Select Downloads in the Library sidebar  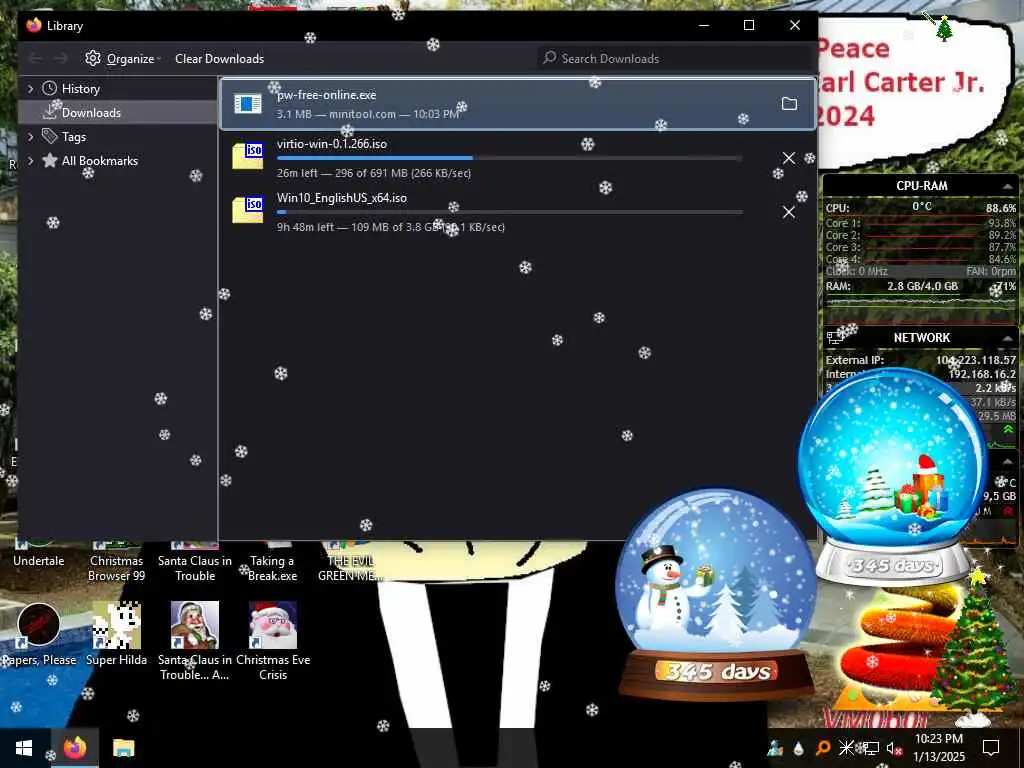tap(118, 112)
